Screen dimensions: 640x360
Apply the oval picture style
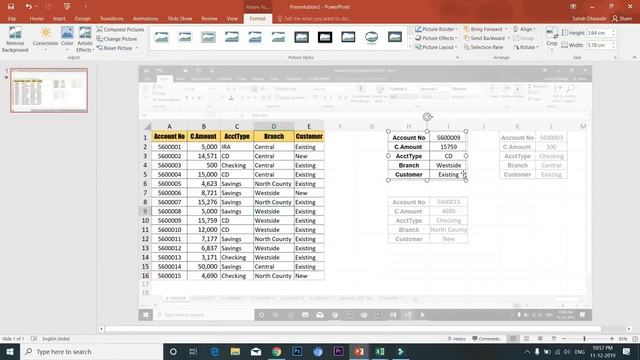(371, 37)
